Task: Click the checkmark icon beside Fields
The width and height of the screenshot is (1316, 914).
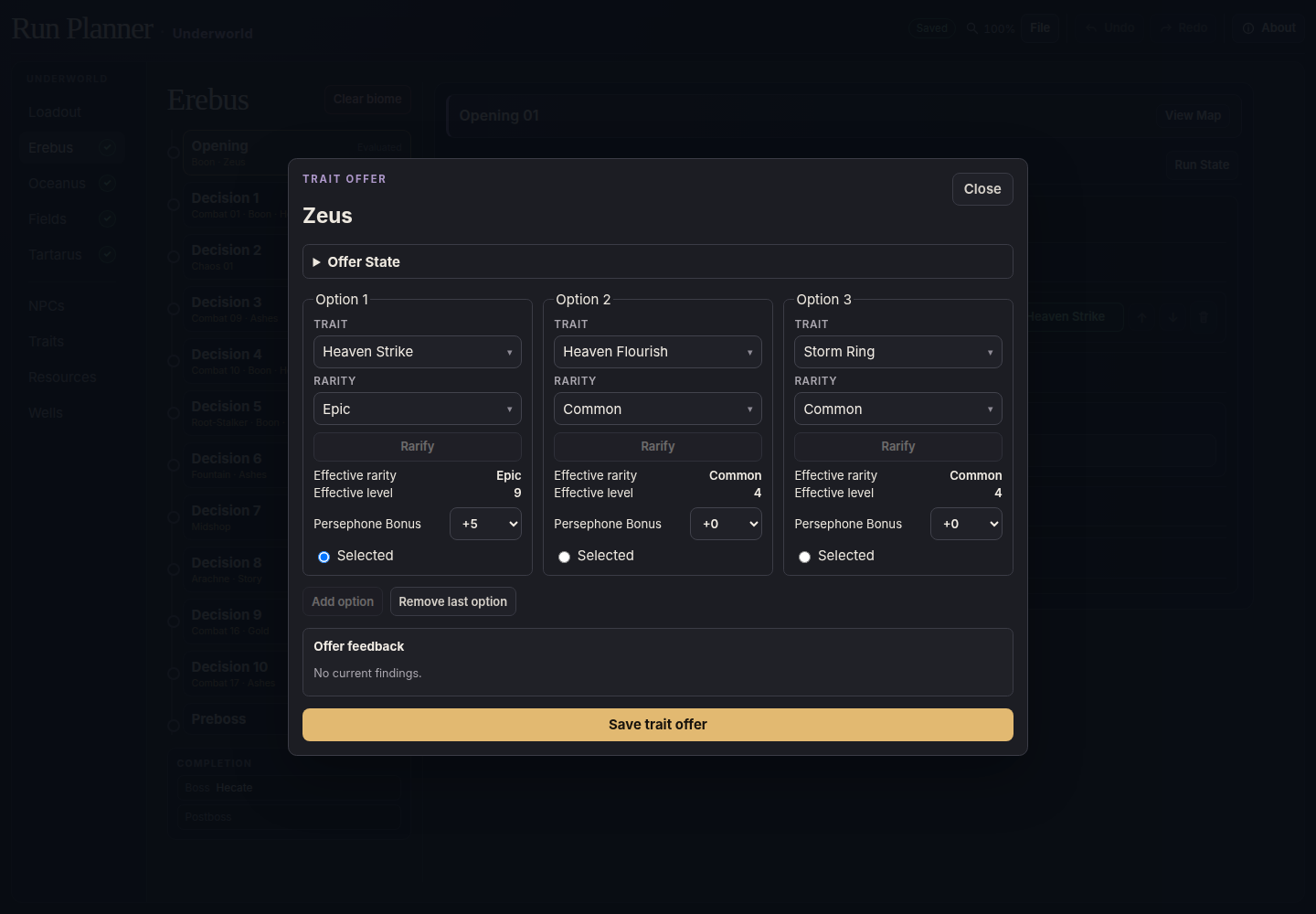Action: (x=108, y=218)
